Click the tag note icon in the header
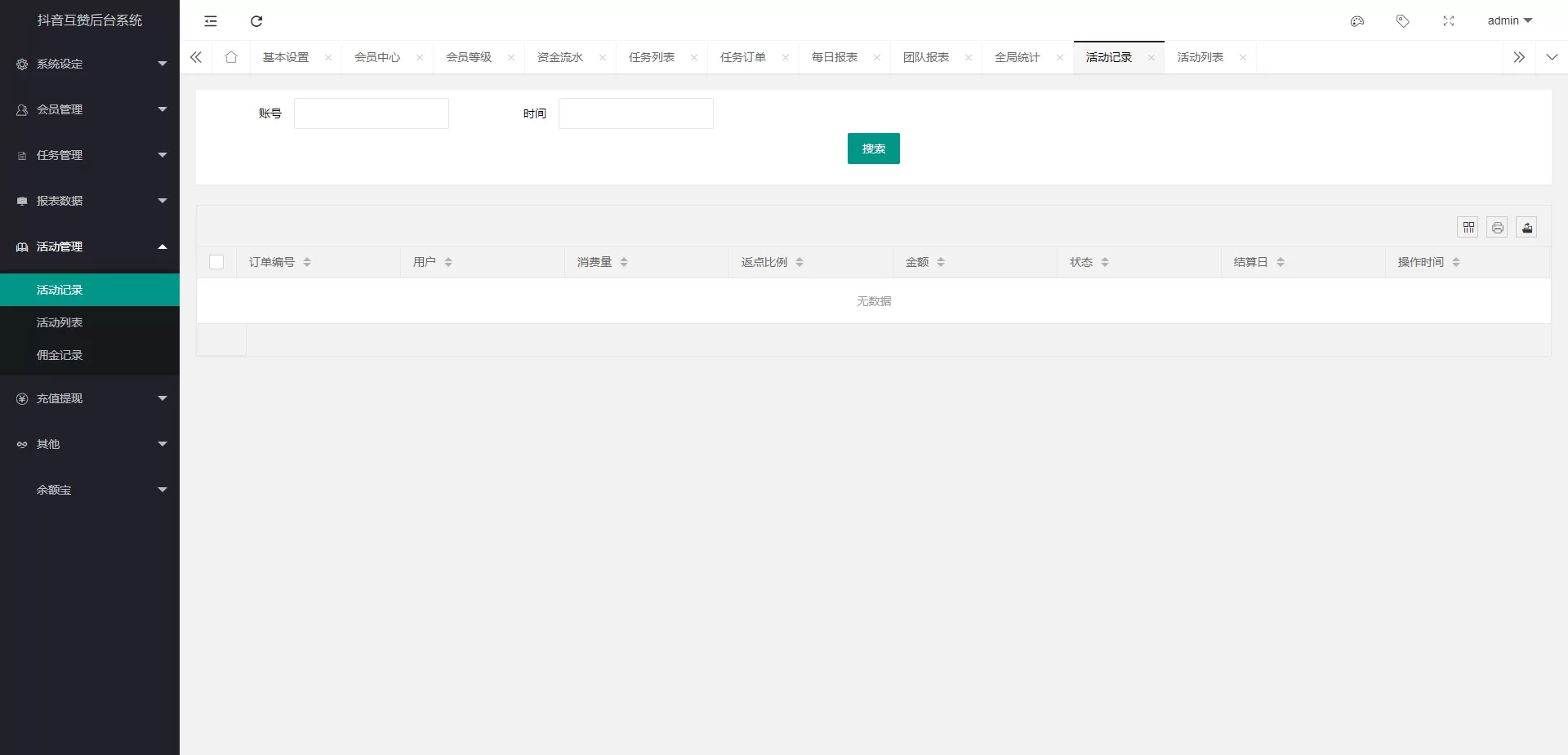 (x=1403, y=21)
